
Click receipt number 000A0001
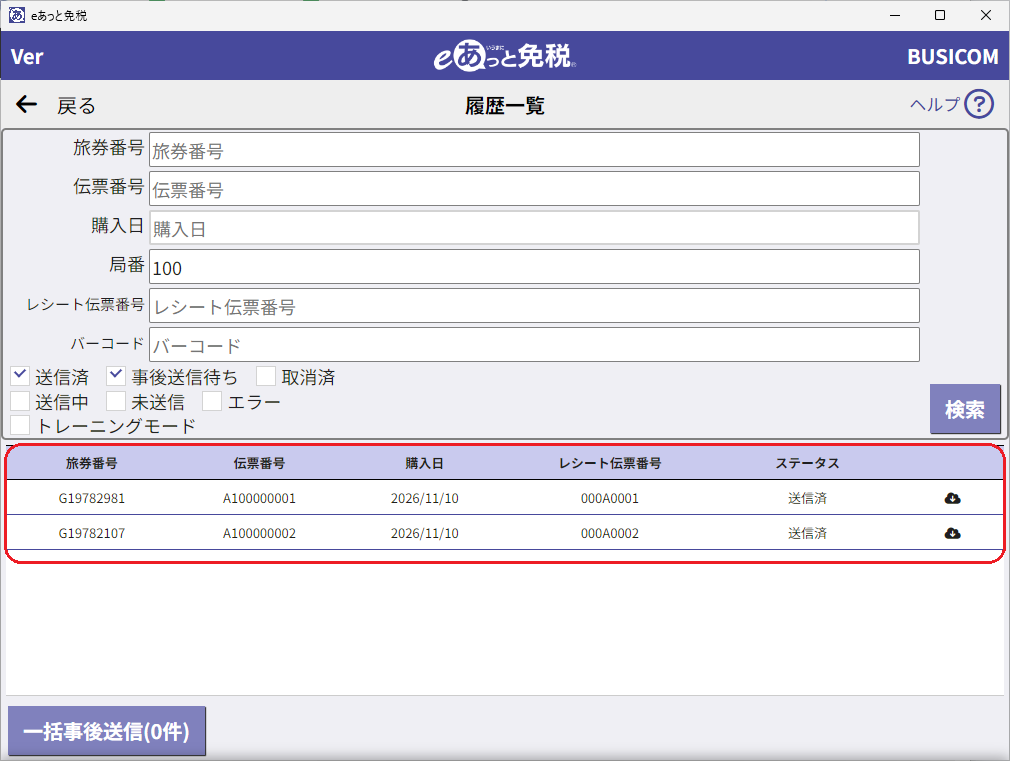tap(609, 498)
